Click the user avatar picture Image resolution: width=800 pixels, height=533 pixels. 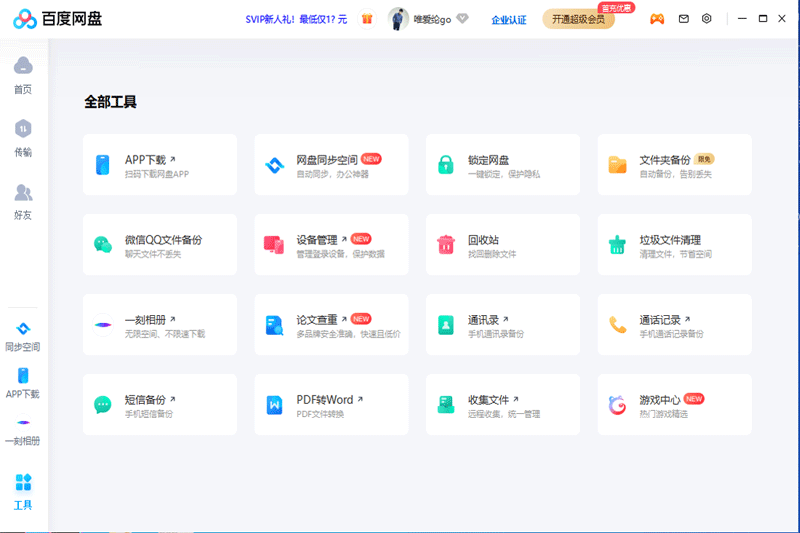coord(398,18)
